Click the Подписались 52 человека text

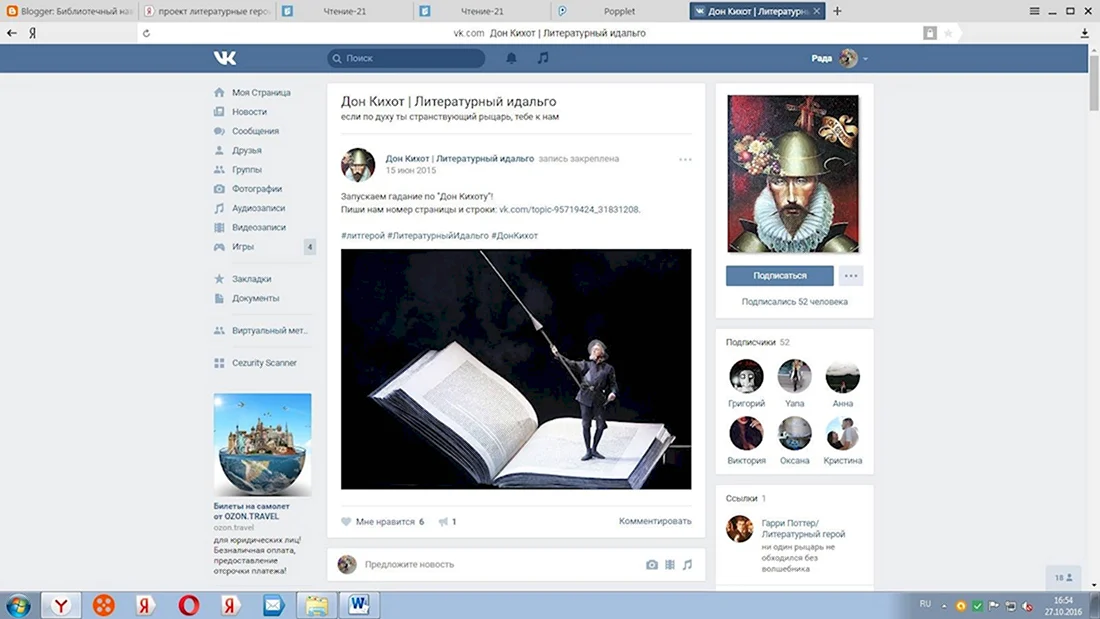click(x=794, y=302)
